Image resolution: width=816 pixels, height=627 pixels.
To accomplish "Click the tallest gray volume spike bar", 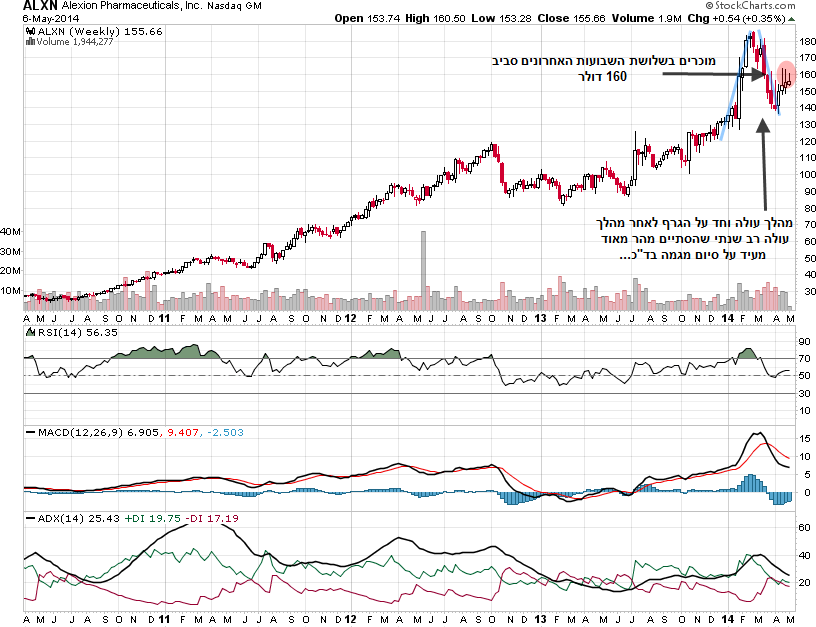I will pos(423,271).
